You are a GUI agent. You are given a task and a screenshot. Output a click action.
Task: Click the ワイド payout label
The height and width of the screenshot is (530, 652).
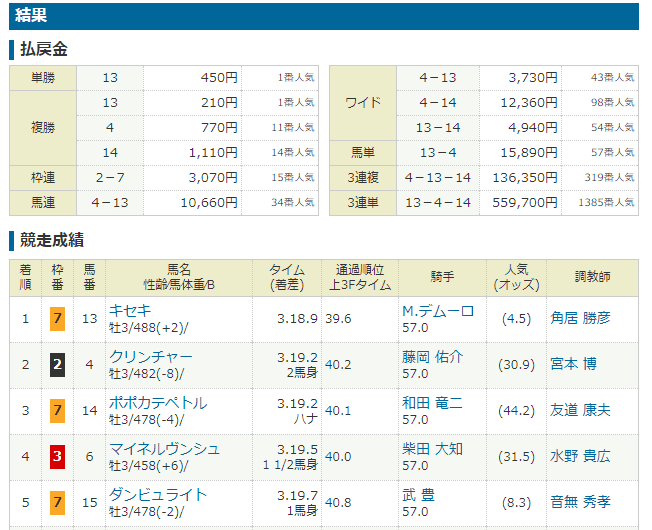(x=363, y=103)
